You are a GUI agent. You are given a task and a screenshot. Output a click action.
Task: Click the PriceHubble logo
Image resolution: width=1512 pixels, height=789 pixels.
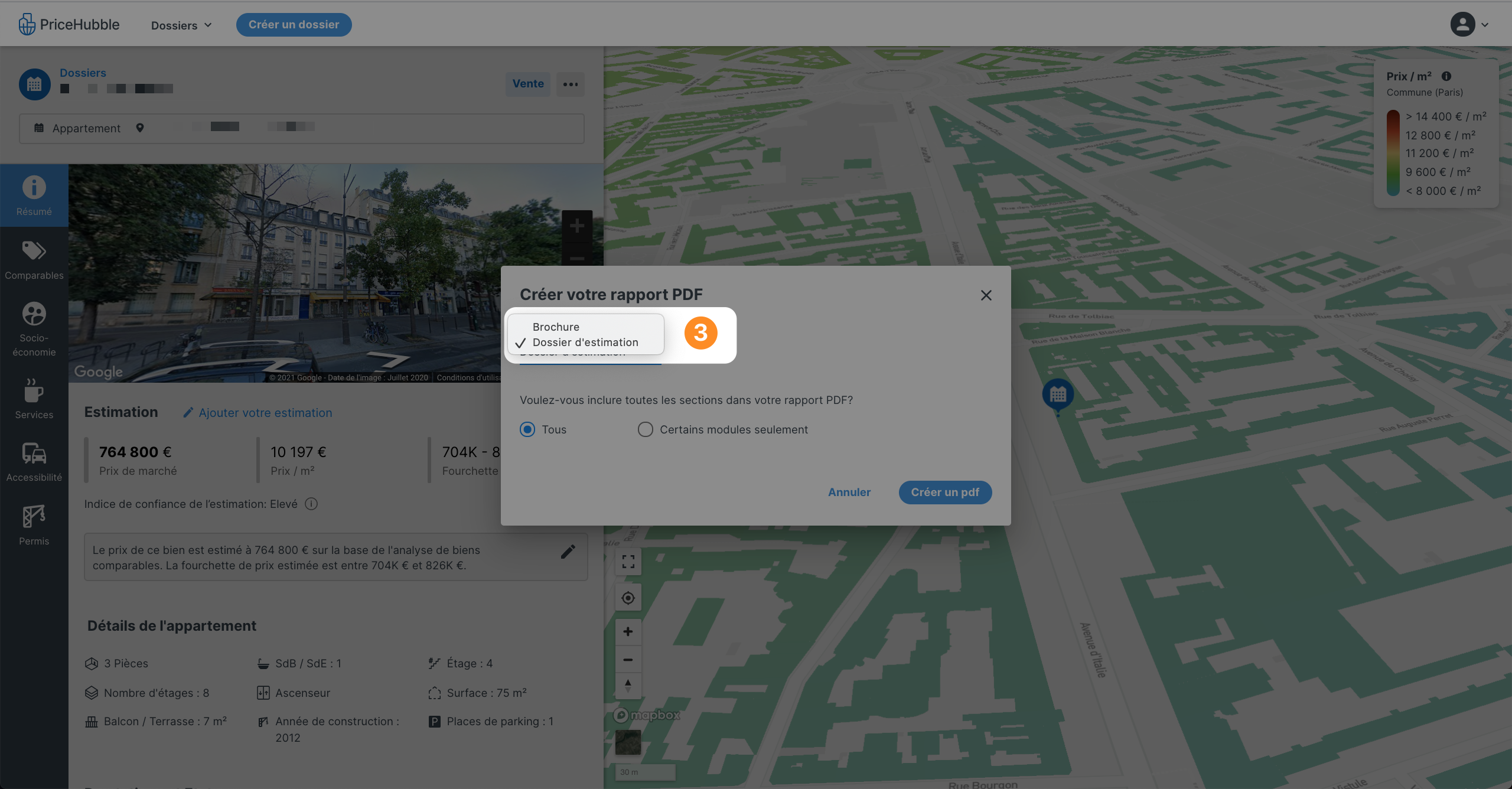coord(69,24)
